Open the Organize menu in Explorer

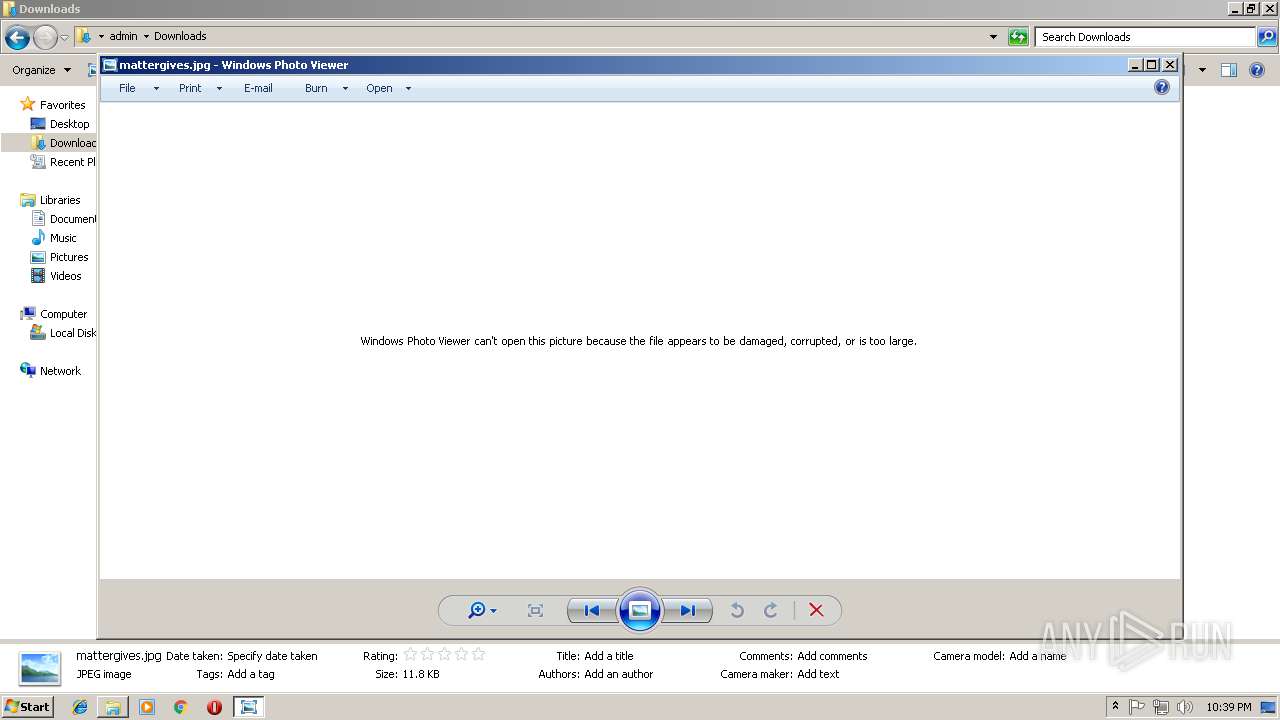click(x=41, y=70)
